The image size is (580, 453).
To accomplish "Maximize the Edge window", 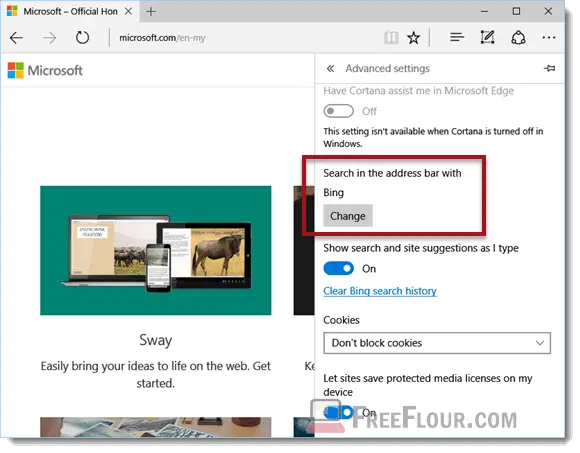I will point(516,11).
